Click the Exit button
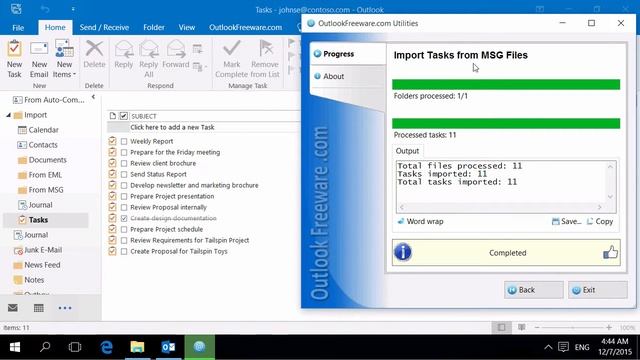 (x=598, y=290)
